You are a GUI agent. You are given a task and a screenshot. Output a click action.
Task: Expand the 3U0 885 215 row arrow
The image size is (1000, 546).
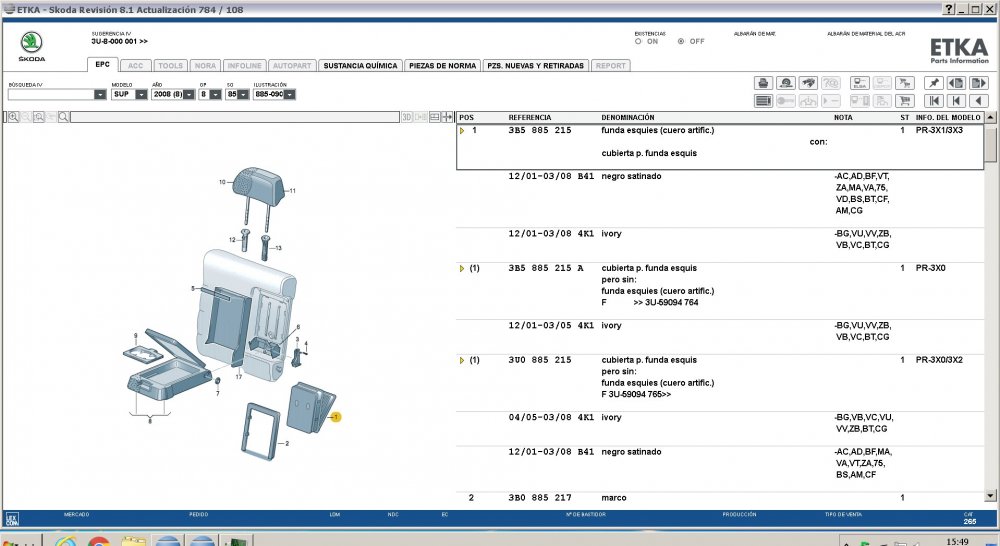(462, 360)
